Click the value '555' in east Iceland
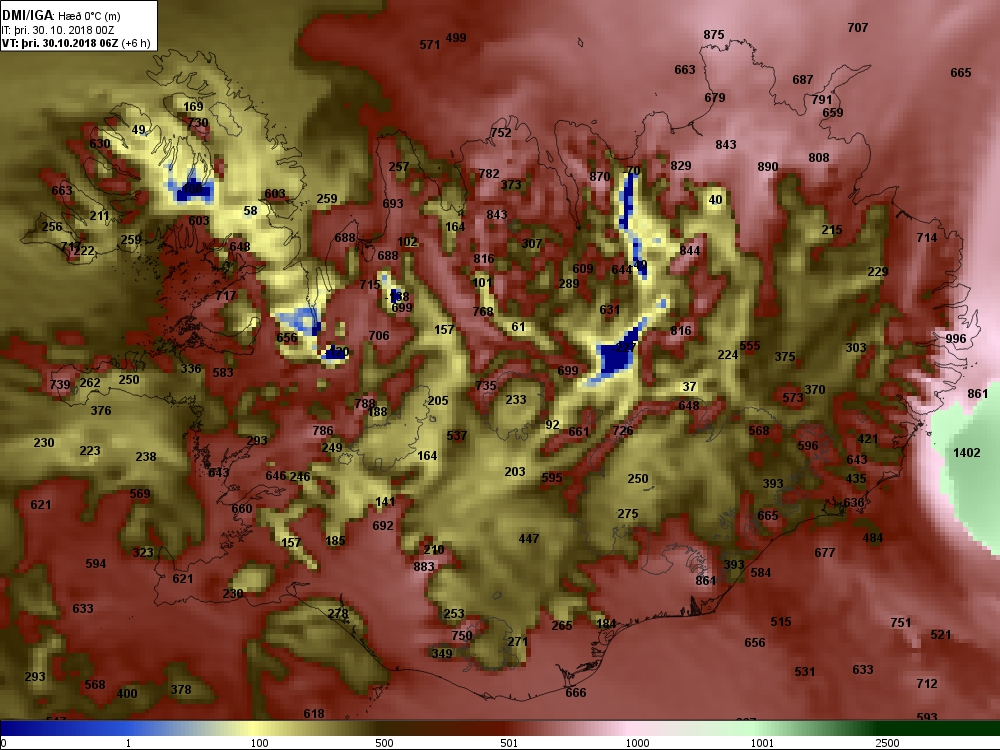1000x750 pixels. pyautogui.click(x=749, y=346)
